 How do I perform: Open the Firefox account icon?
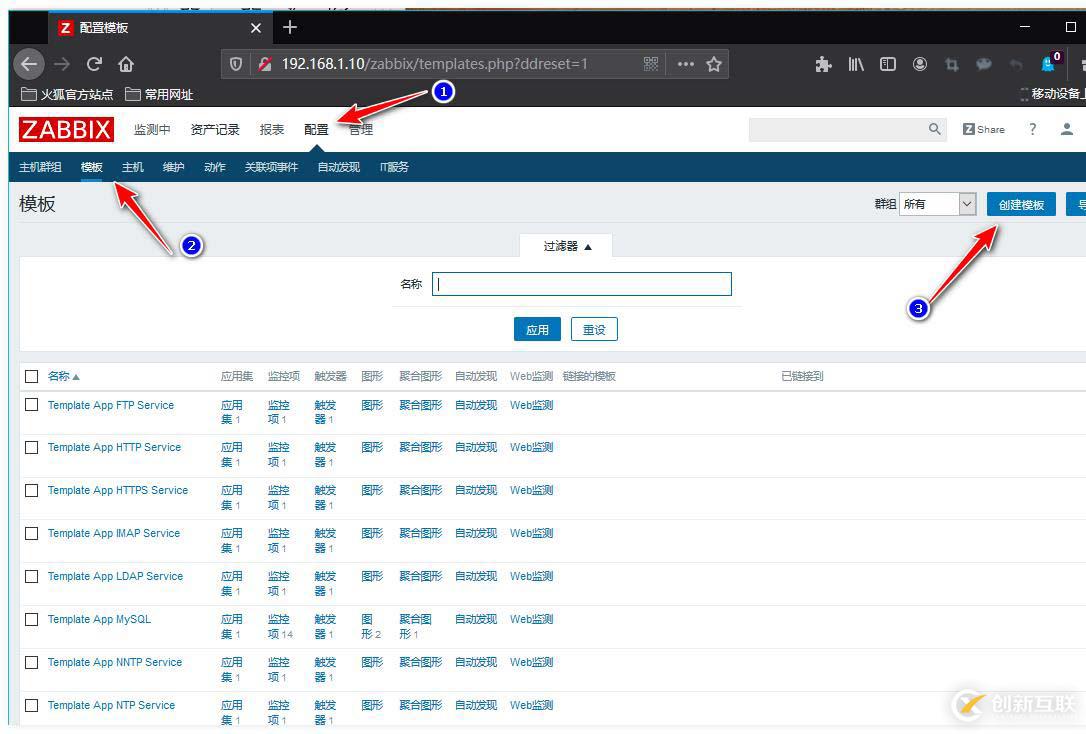pyautogui.click(x=920, y=64)
